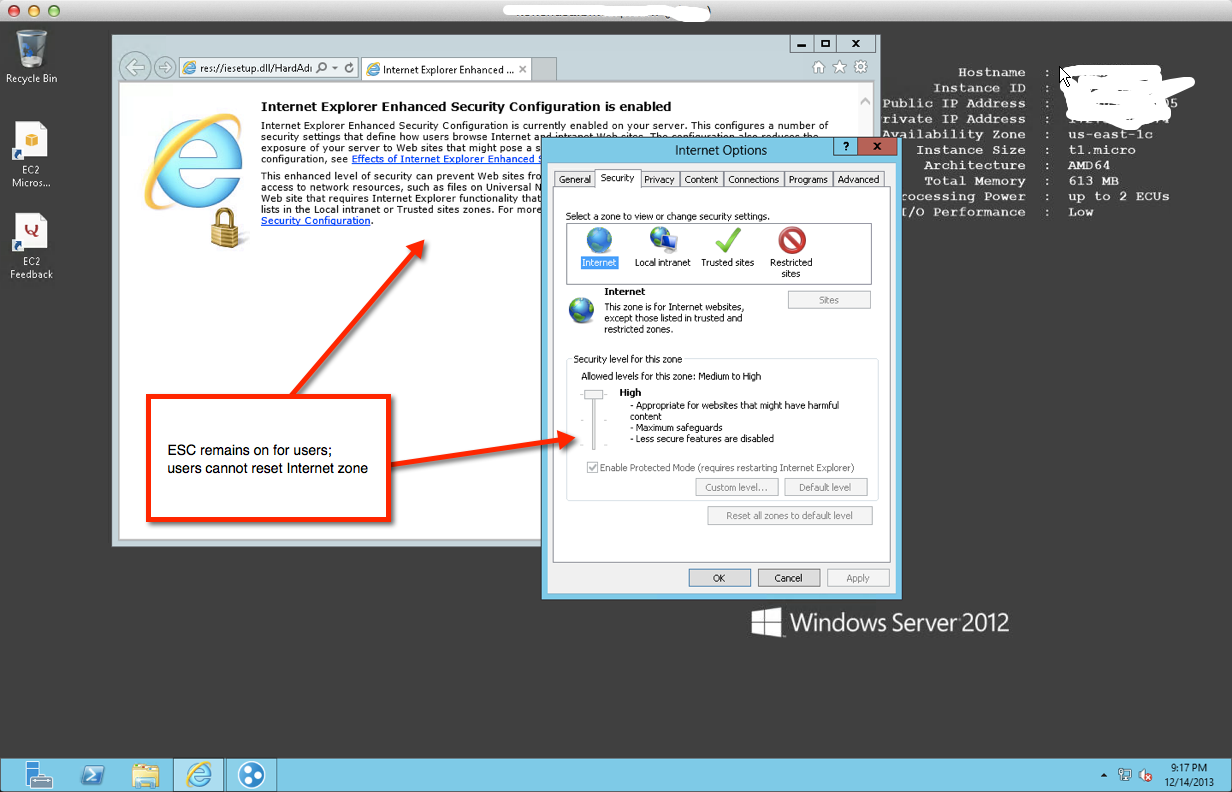Screen dimensions: 1232x792
Task: Open the address bar dropdown arrow
Action: 334,68
